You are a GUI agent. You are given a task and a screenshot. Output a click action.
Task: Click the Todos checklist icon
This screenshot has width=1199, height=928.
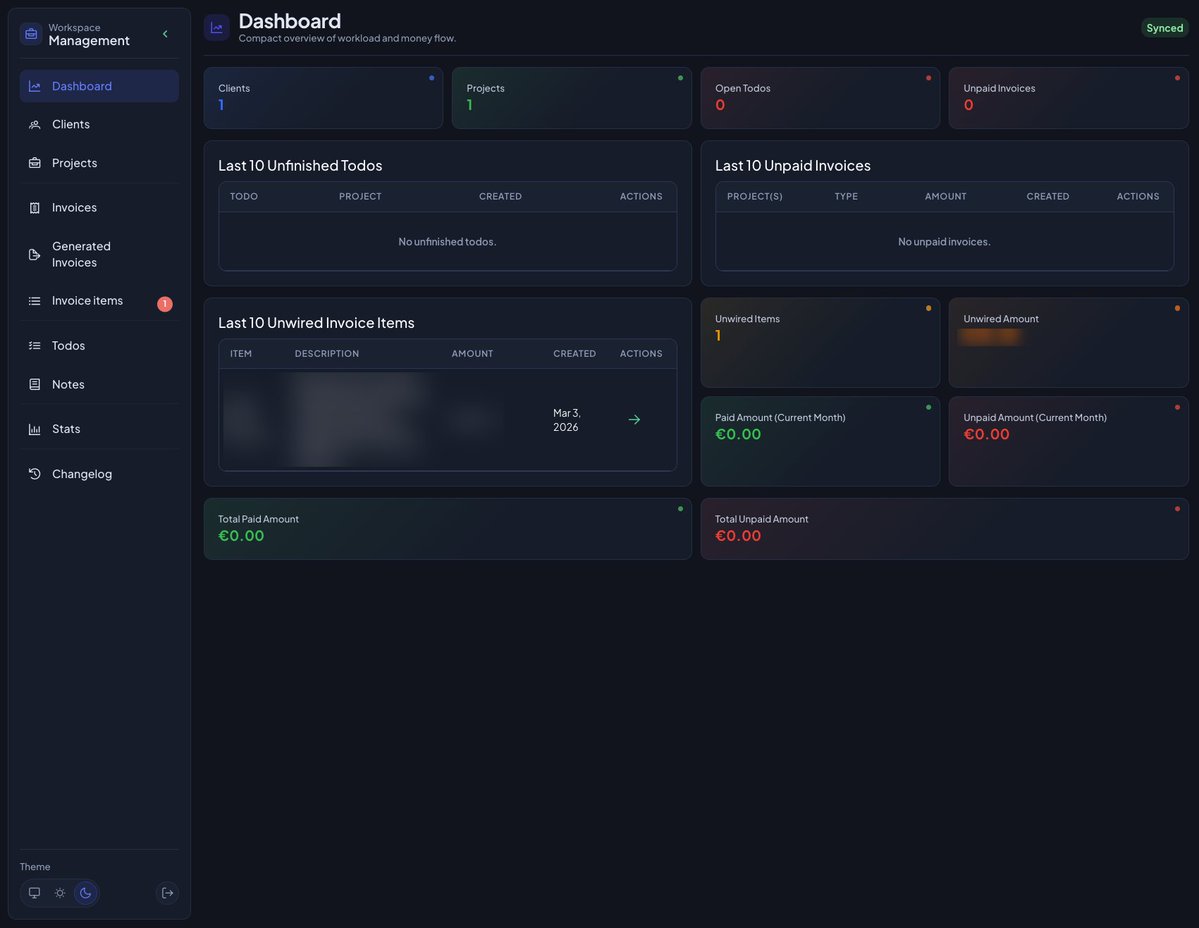[34, 346]
